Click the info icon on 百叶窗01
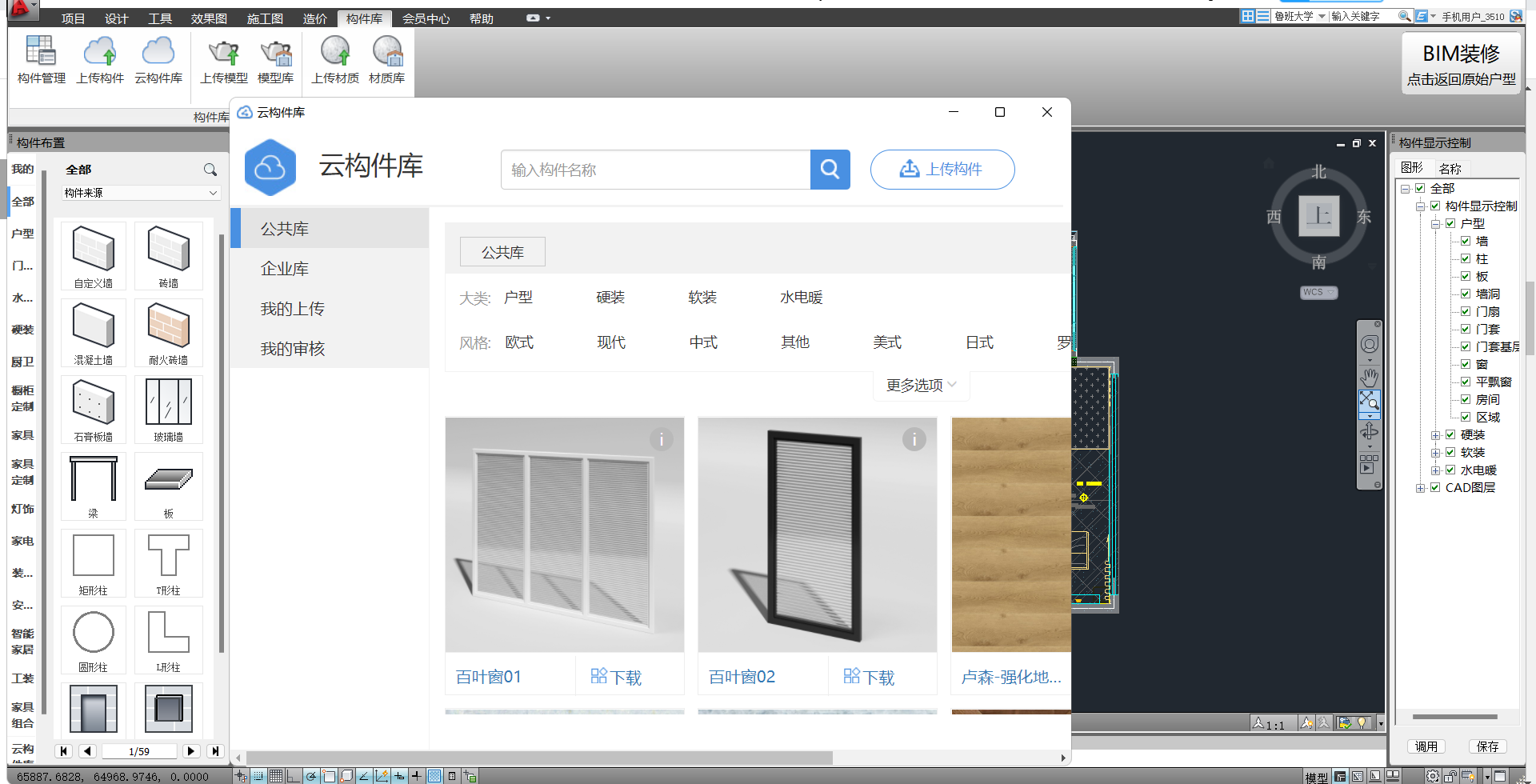1536x784 pixels. tap(661, 439)
